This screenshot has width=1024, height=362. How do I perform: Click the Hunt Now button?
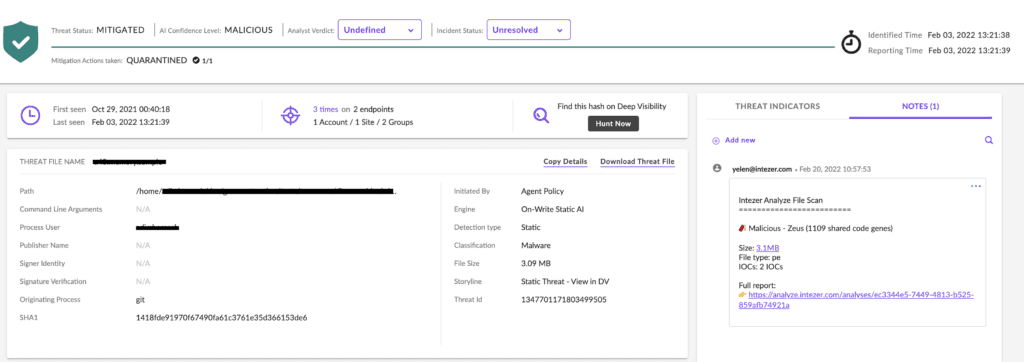pos(613,123)
